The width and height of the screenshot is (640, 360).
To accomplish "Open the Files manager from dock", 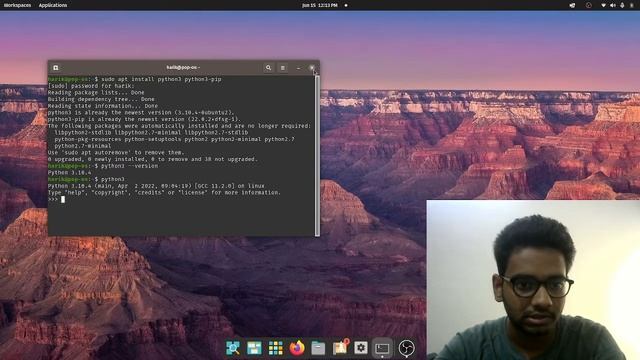I will click(318, 348).
